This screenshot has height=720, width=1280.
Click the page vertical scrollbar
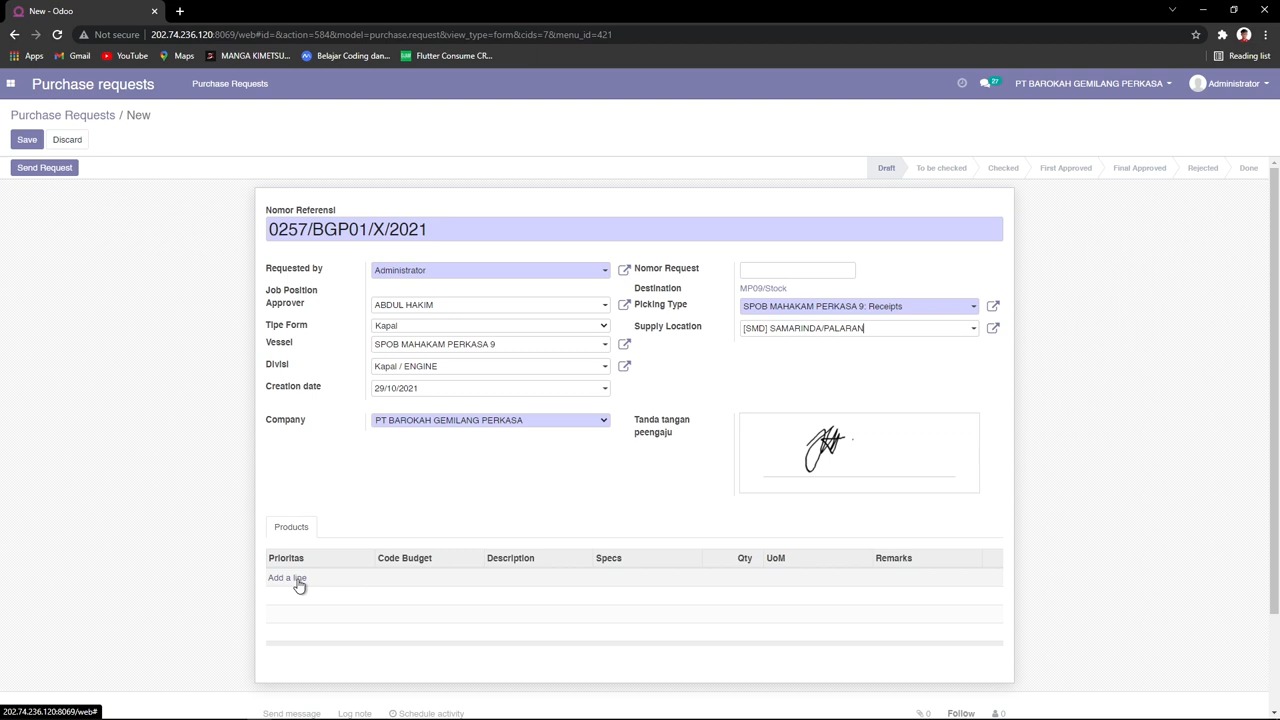pyautogui.click(x=1274, y=390)
